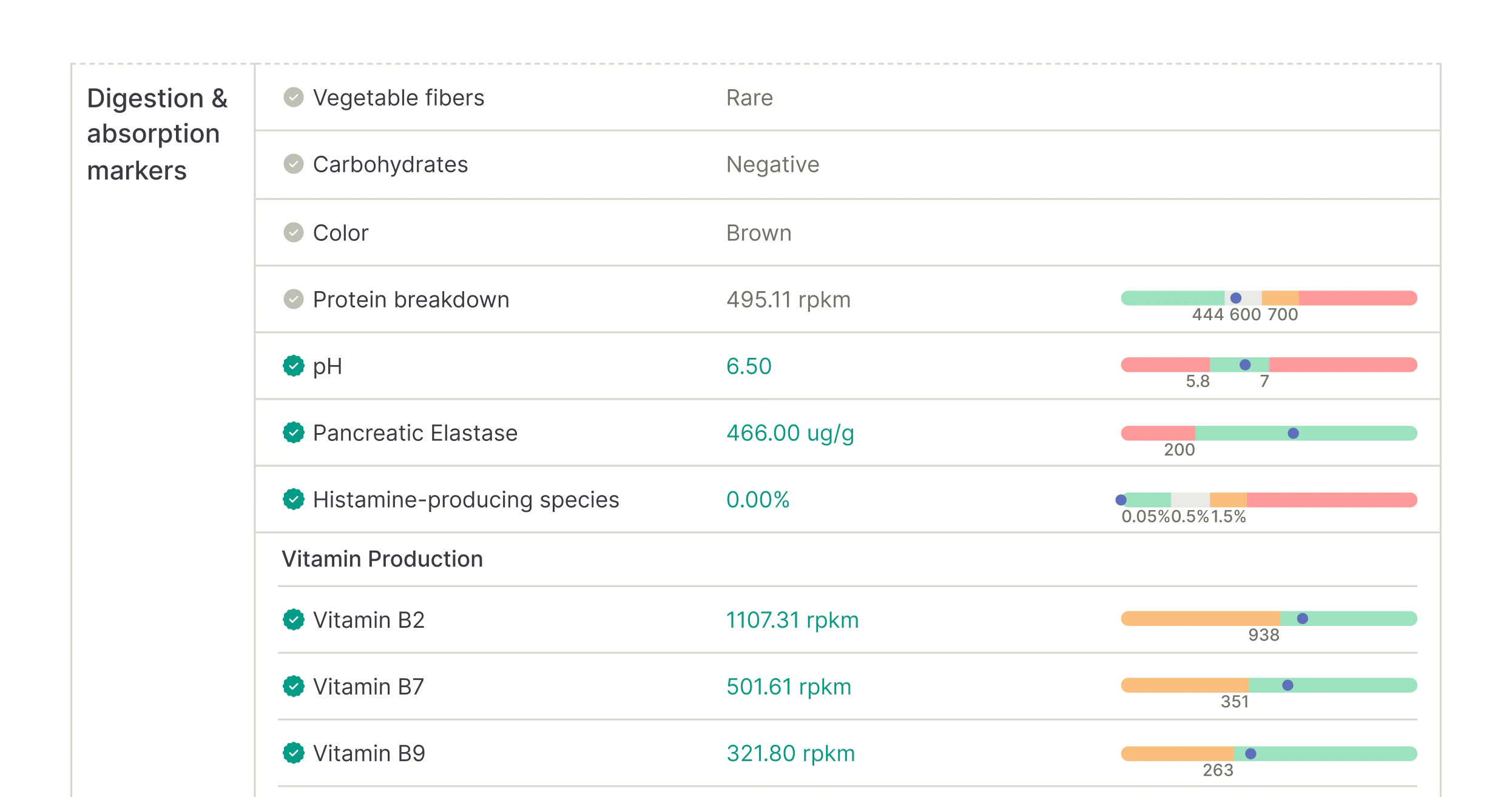
Task: Click the gray check icon beside Vegetable fibers
Action: (294, 98)
